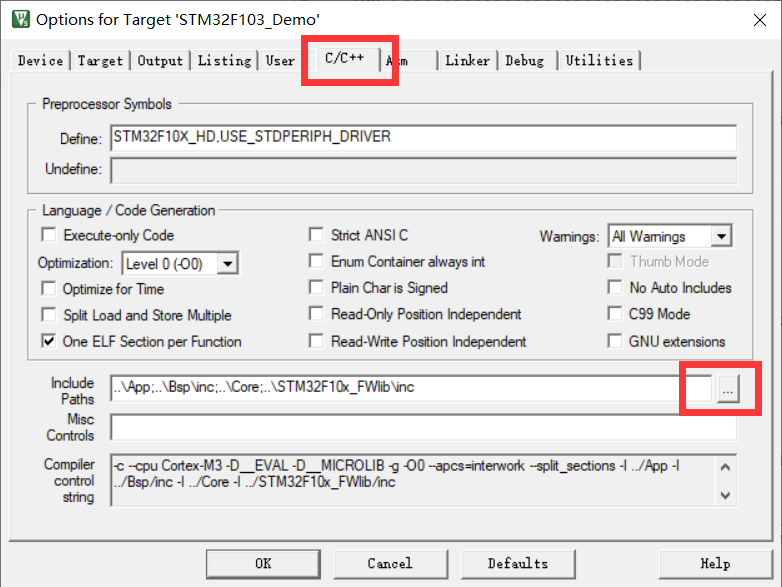Restore settings with Defaults button
The height and width of the screenshot is (587, 782).
pos(518,564)
